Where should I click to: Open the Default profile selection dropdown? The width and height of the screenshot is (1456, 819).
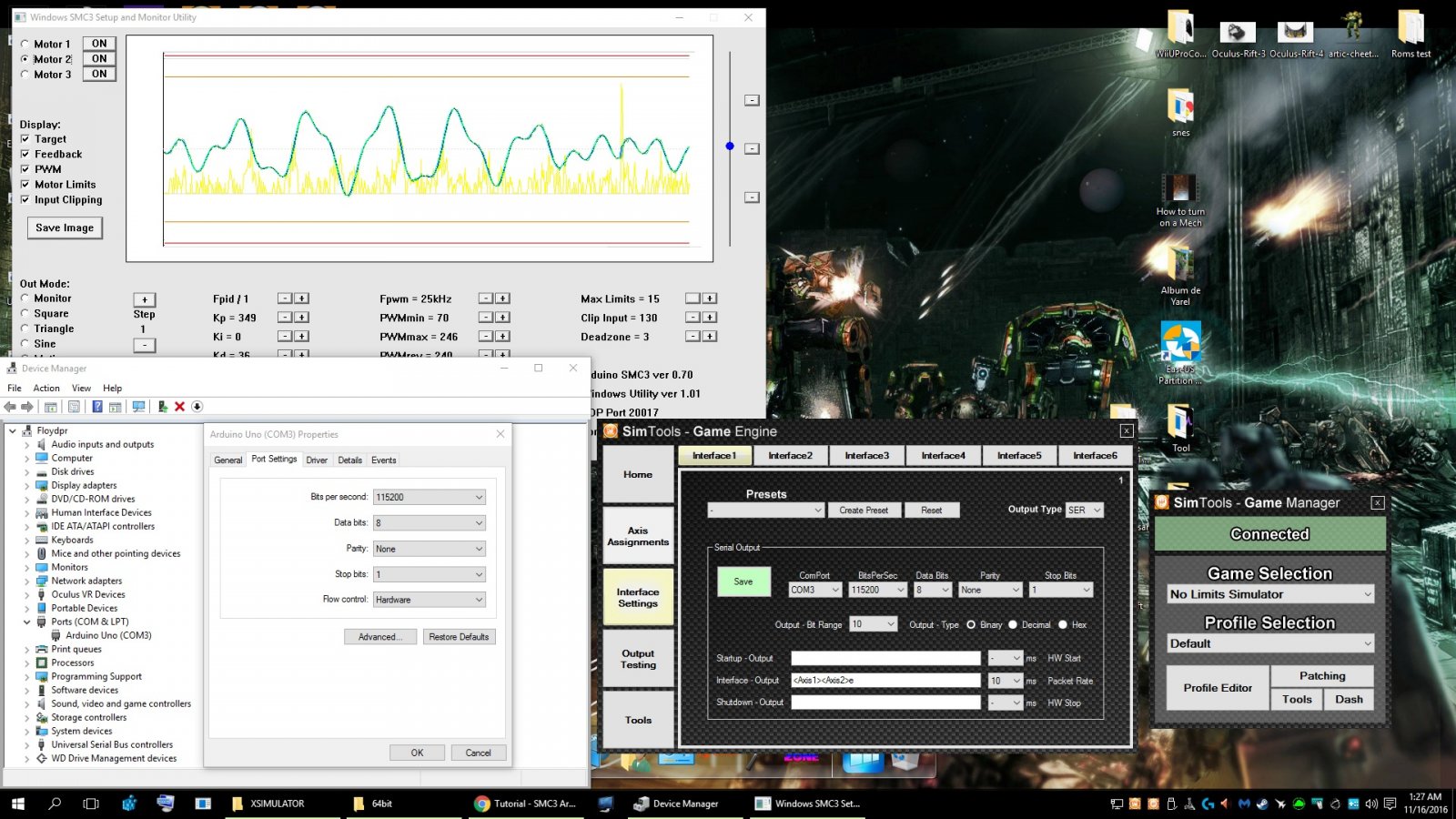(x=1270, y=643)
